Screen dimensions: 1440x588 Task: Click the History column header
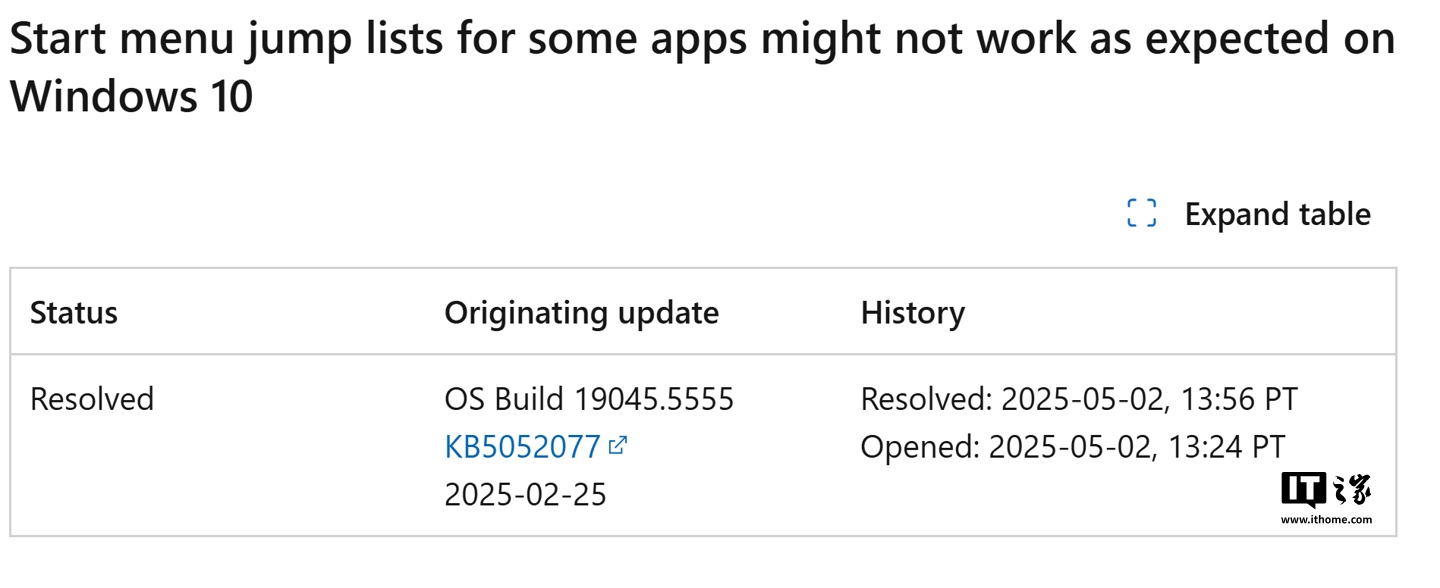(913, 313)
